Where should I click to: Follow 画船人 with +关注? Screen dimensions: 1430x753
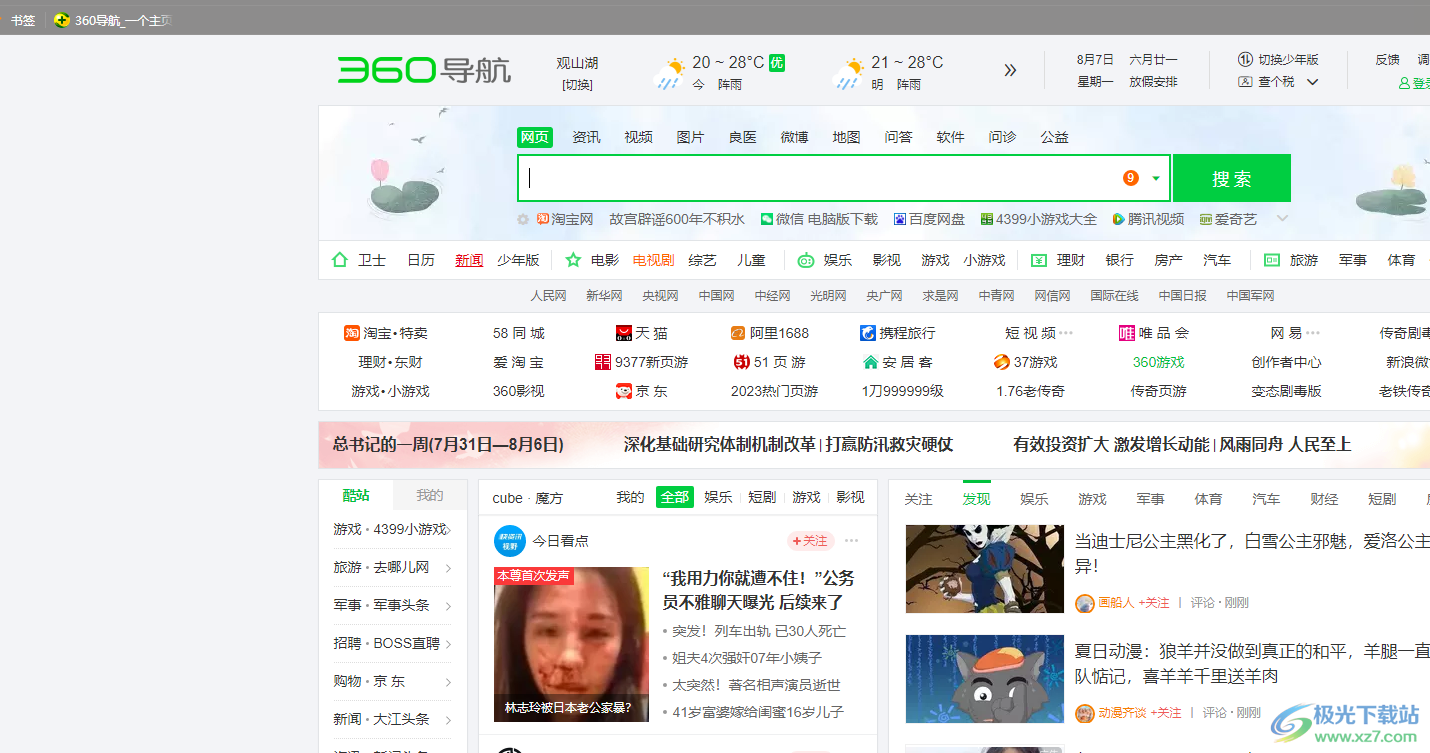pyautogui.click(x=1155, y=603)
